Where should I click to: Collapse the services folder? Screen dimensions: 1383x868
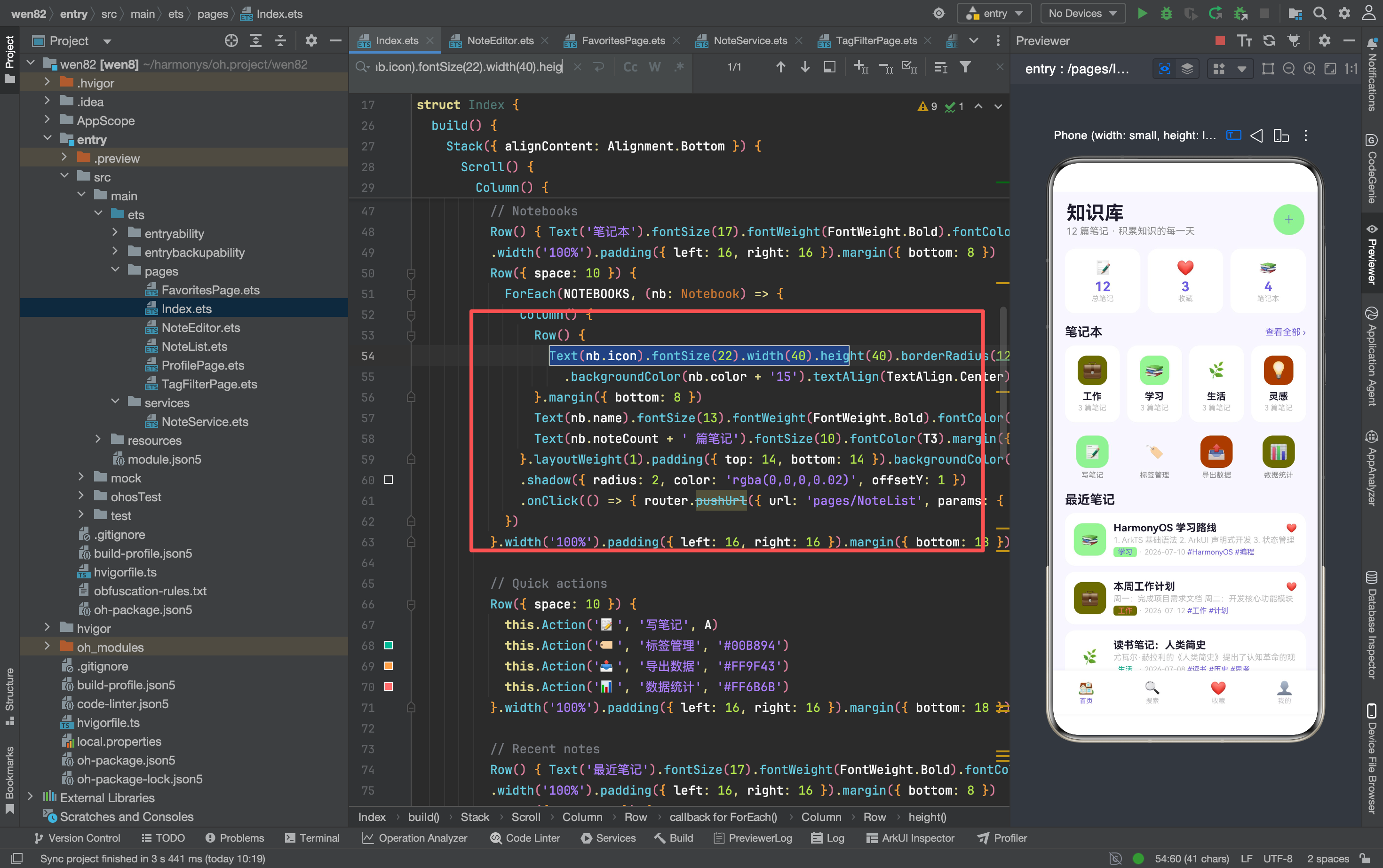(115, 402)
